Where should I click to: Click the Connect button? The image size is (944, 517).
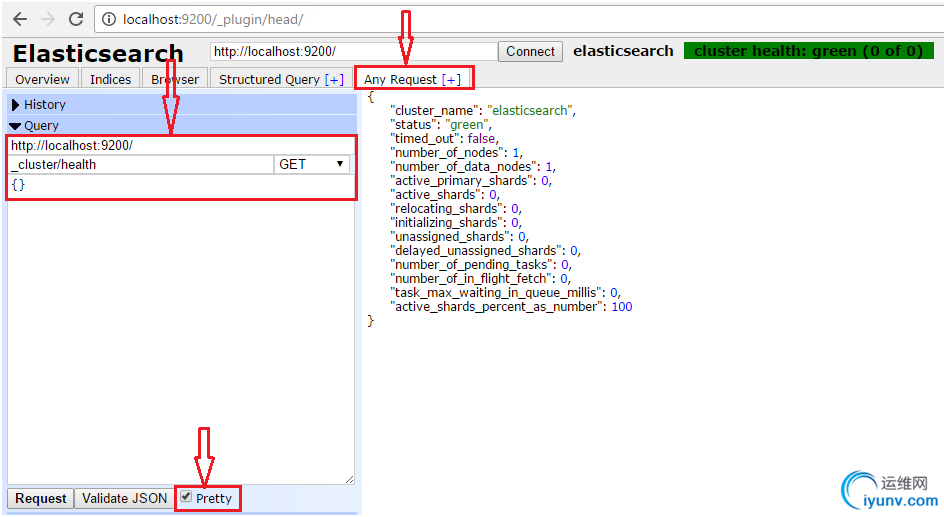click(530, 52)
